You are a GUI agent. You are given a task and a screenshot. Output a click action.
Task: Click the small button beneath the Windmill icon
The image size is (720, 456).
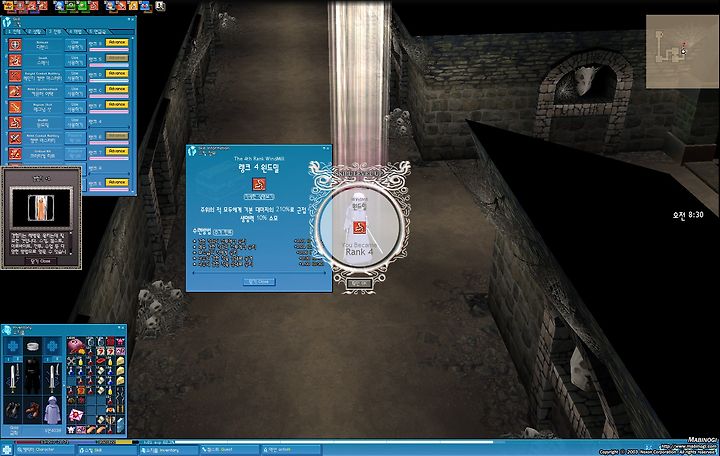pyautogui.click(x=259, y=197)
